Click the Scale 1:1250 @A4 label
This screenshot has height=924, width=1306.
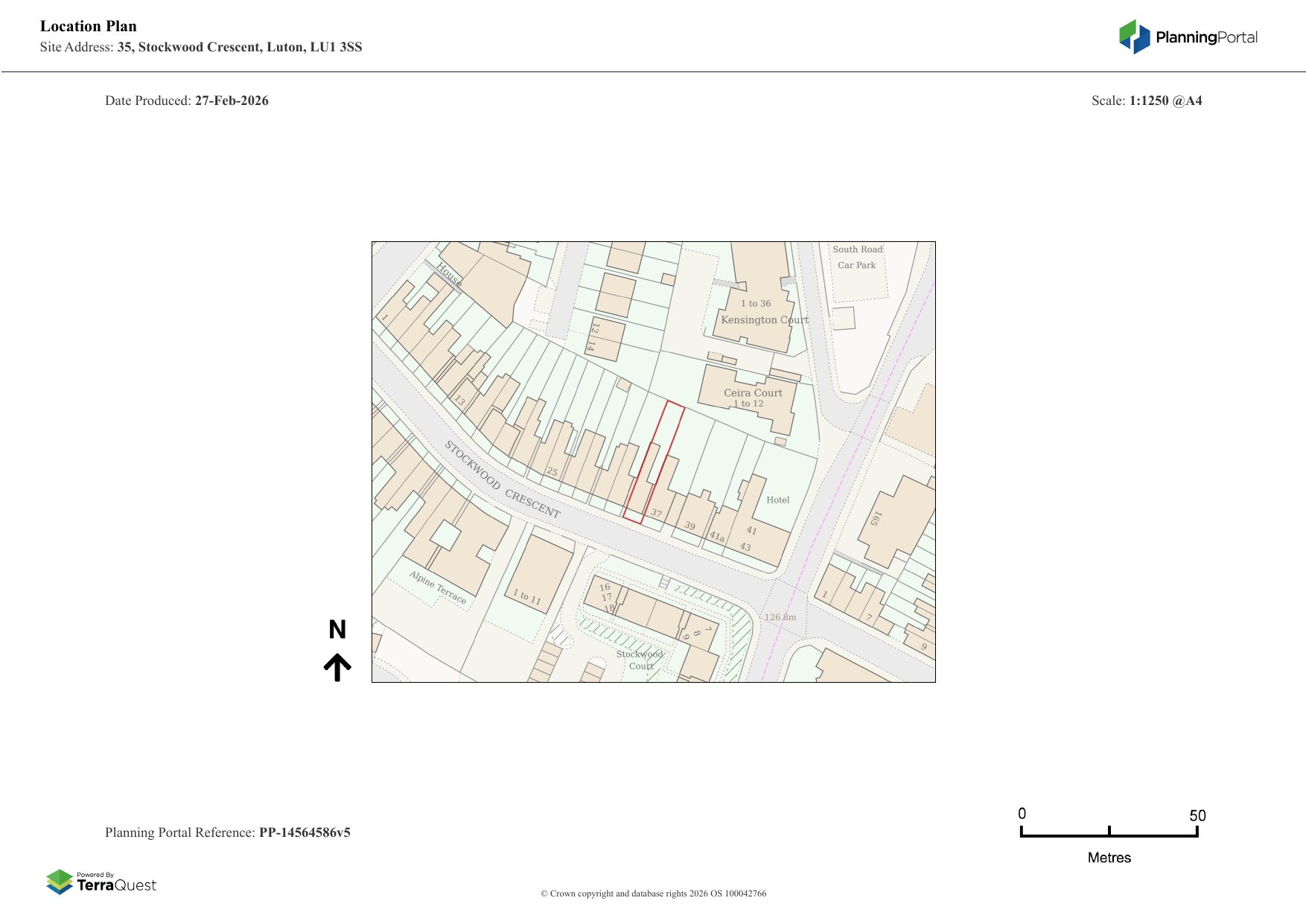1146,101
